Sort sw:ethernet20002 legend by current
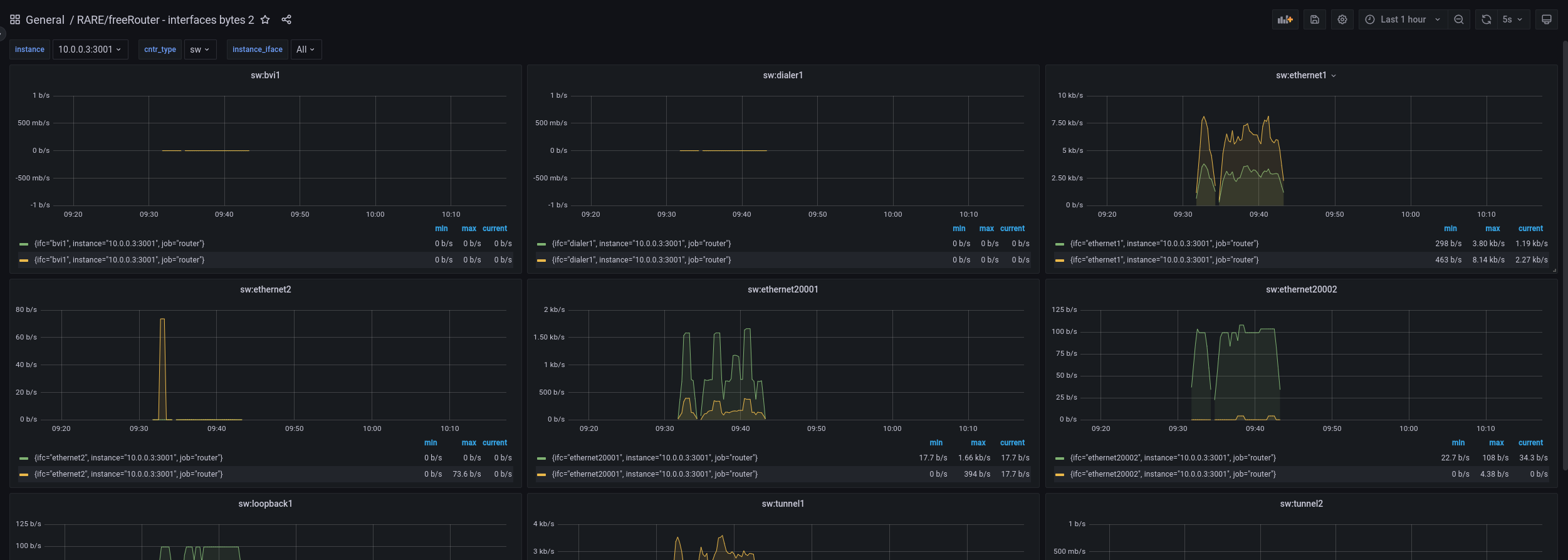1568x560 pixels. (x=1530, y=443)
